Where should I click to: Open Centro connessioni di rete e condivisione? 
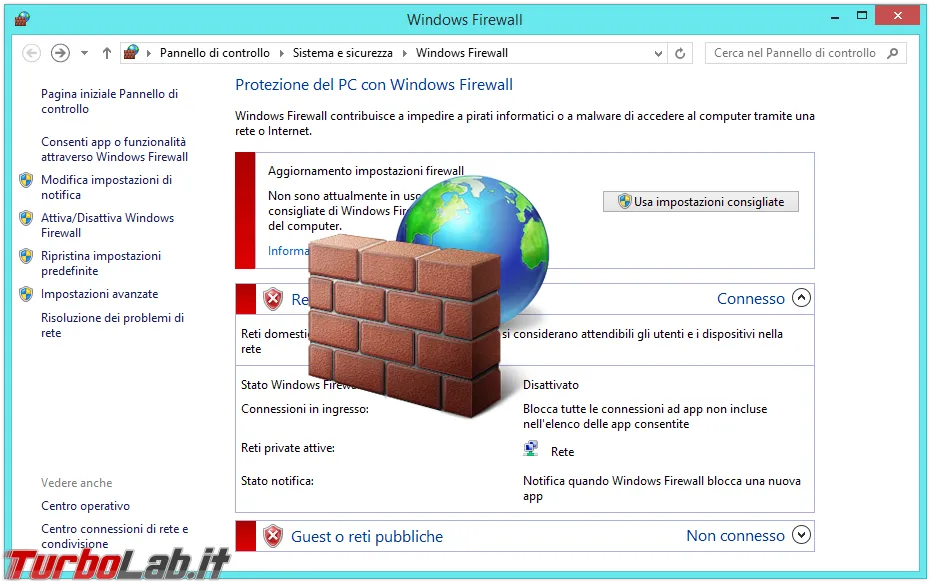click(115, 536)
